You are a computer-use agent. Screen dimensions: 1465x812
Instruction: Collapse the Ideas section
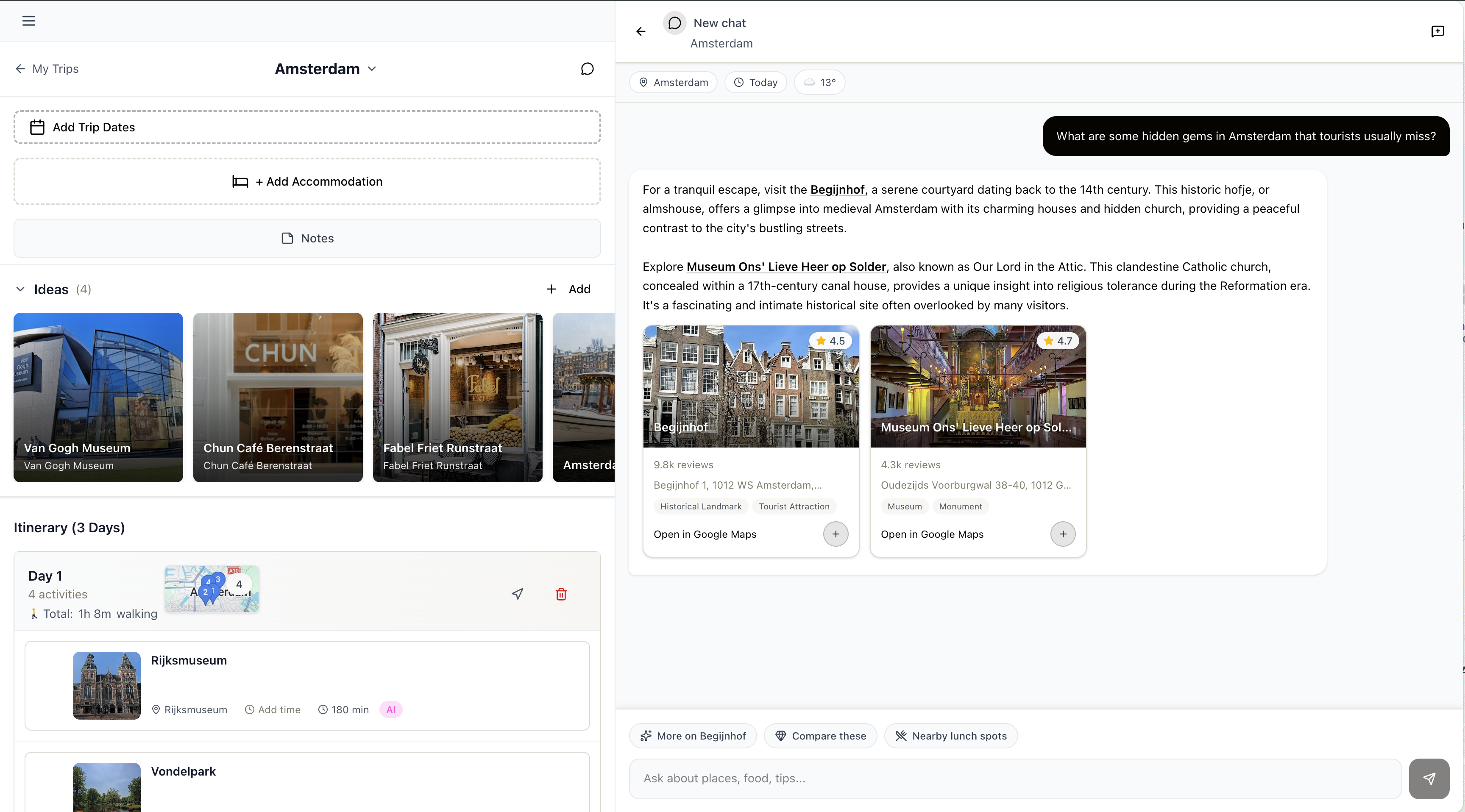click(20, 289)
